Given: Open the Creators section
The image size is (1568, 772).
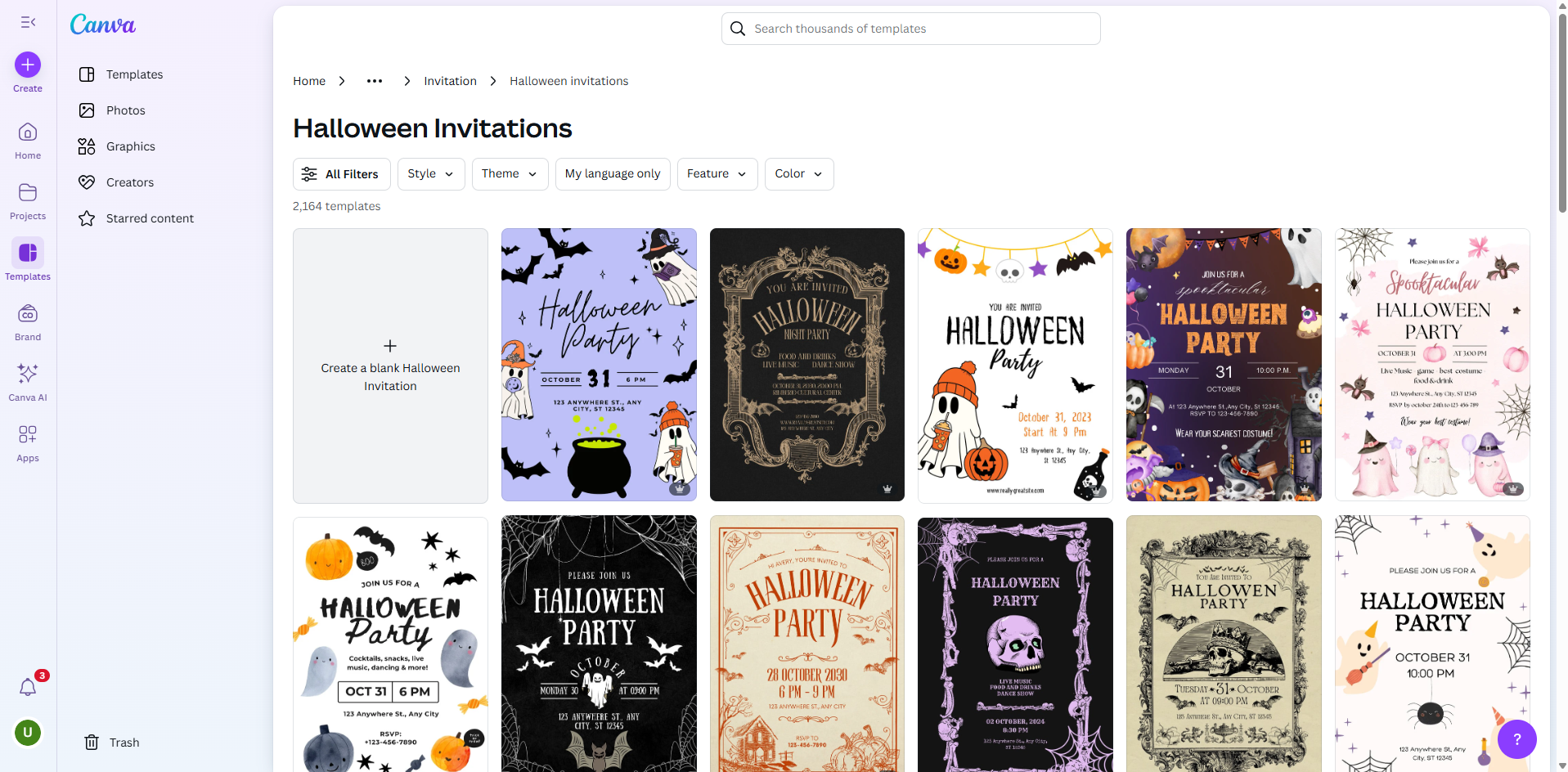Looking at the screenshot, I should 129,182.
